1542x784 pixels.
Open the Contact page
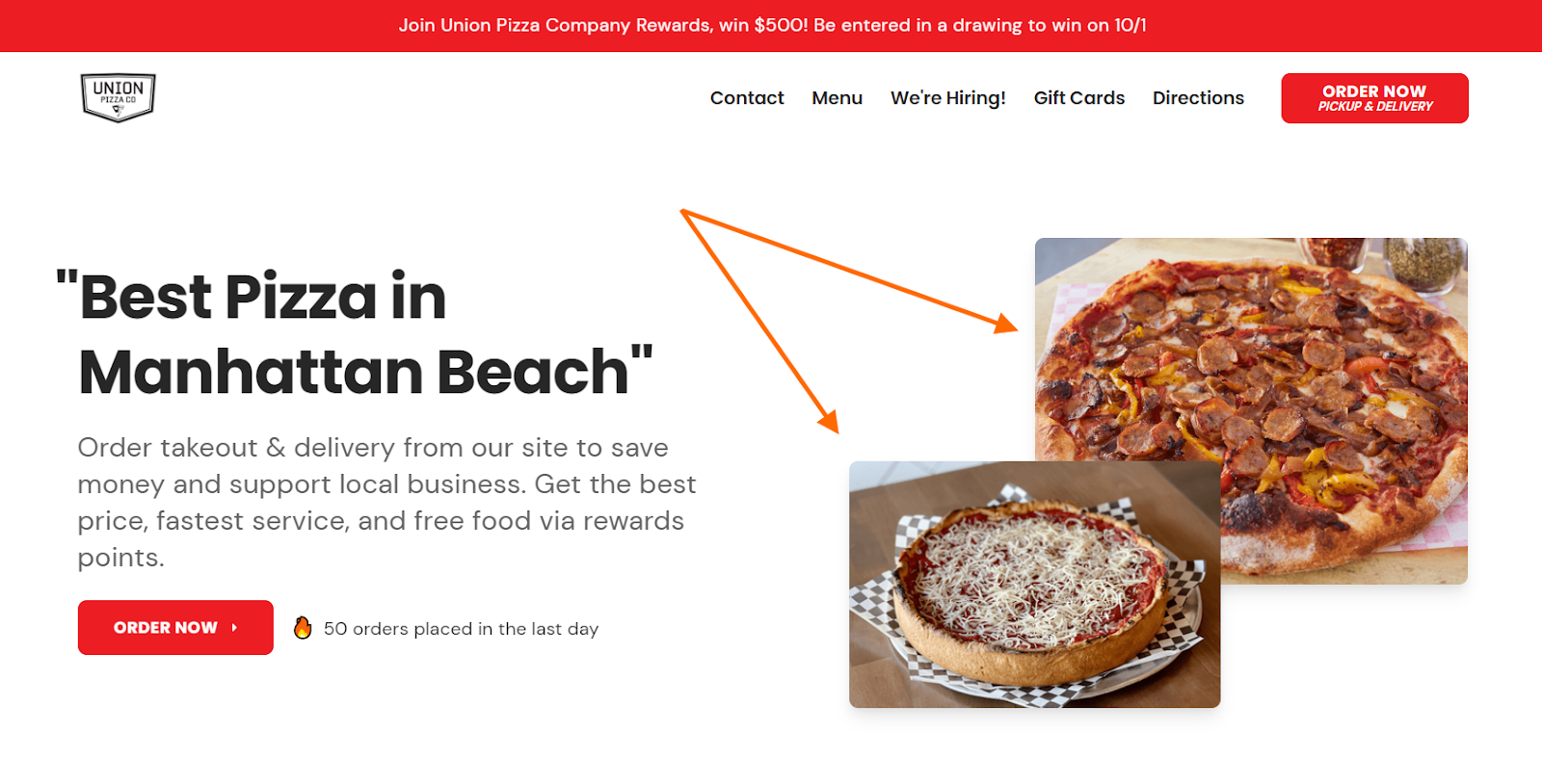coord(747,98)
